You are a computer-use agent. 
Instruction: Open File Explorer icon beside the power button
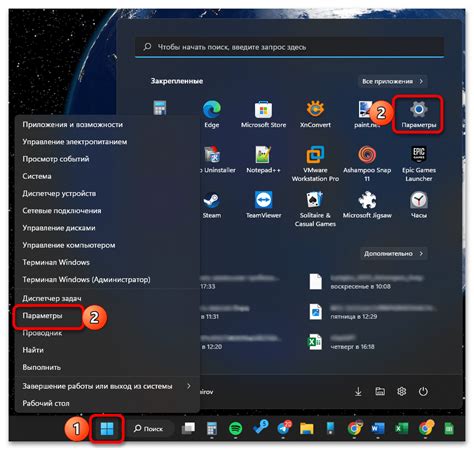click(x=380, y=391)
